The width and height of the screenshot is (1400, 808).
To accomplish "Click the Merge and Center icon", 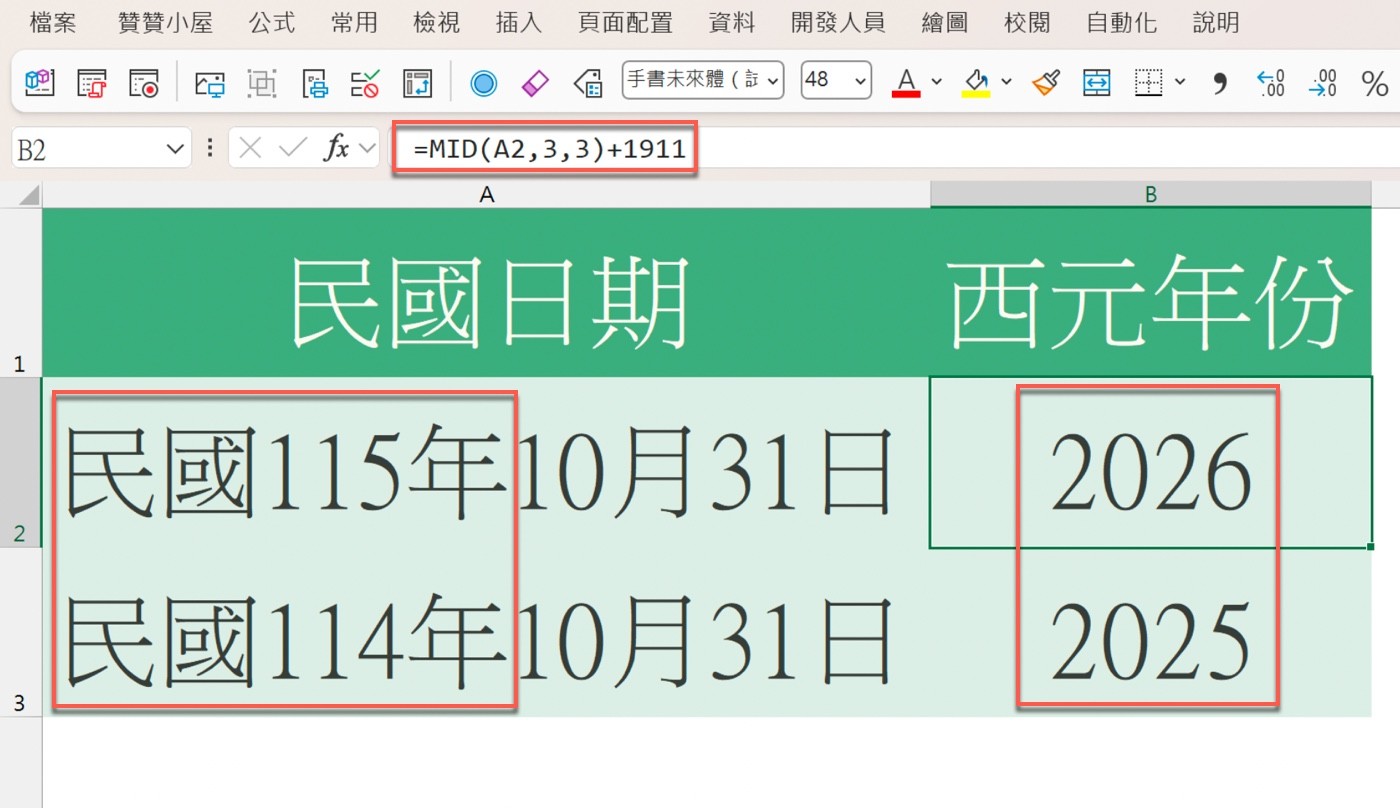I will tap(1097, 82).
